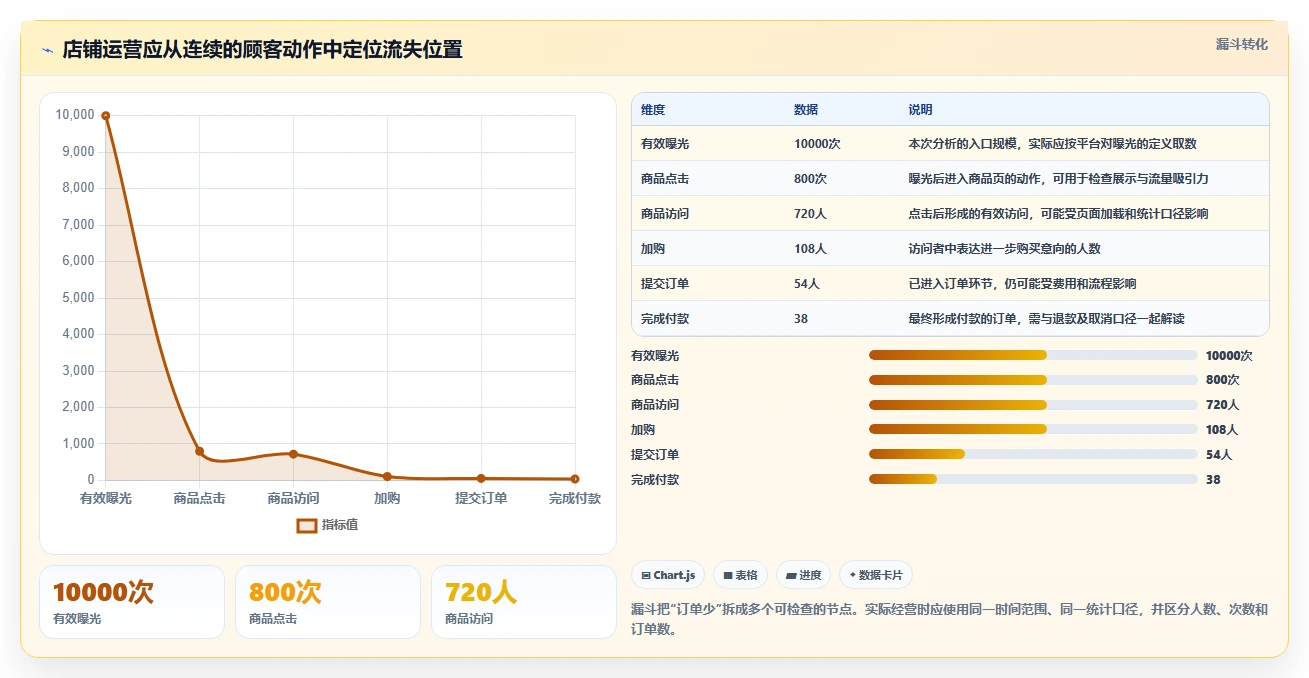The image size is (1309, 678).
Task: Click the 商品访问 cell in the table
Action: tap(665, 214)
